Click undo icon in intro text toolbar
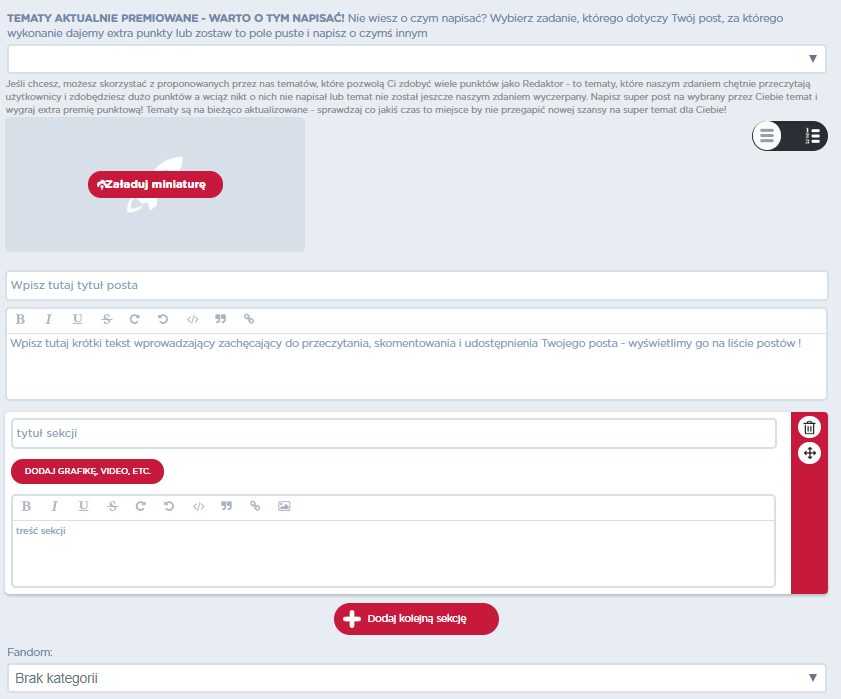Screen dimensions: 841x699 (163, 319)
